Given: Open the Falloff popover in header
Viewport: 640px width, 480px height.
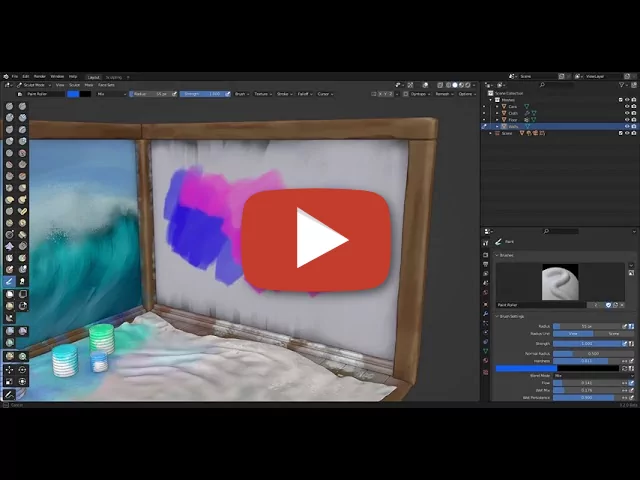Looking at the screenshot, I should pyautogui.click(x=304, y=94).
